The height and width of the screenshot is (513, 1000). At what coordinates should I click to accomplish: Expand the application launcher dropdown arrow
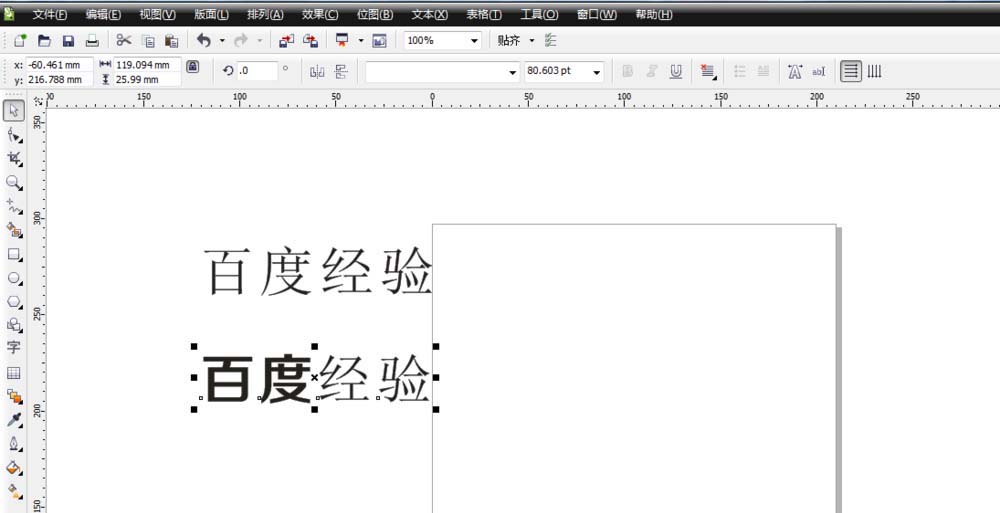coord(360,41)
